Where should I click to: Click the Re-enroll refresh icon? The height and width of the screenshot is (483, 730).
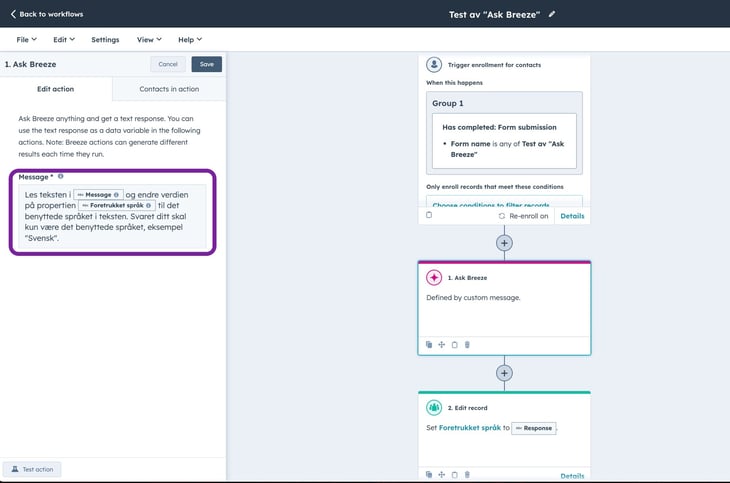[x=501, y=216]
